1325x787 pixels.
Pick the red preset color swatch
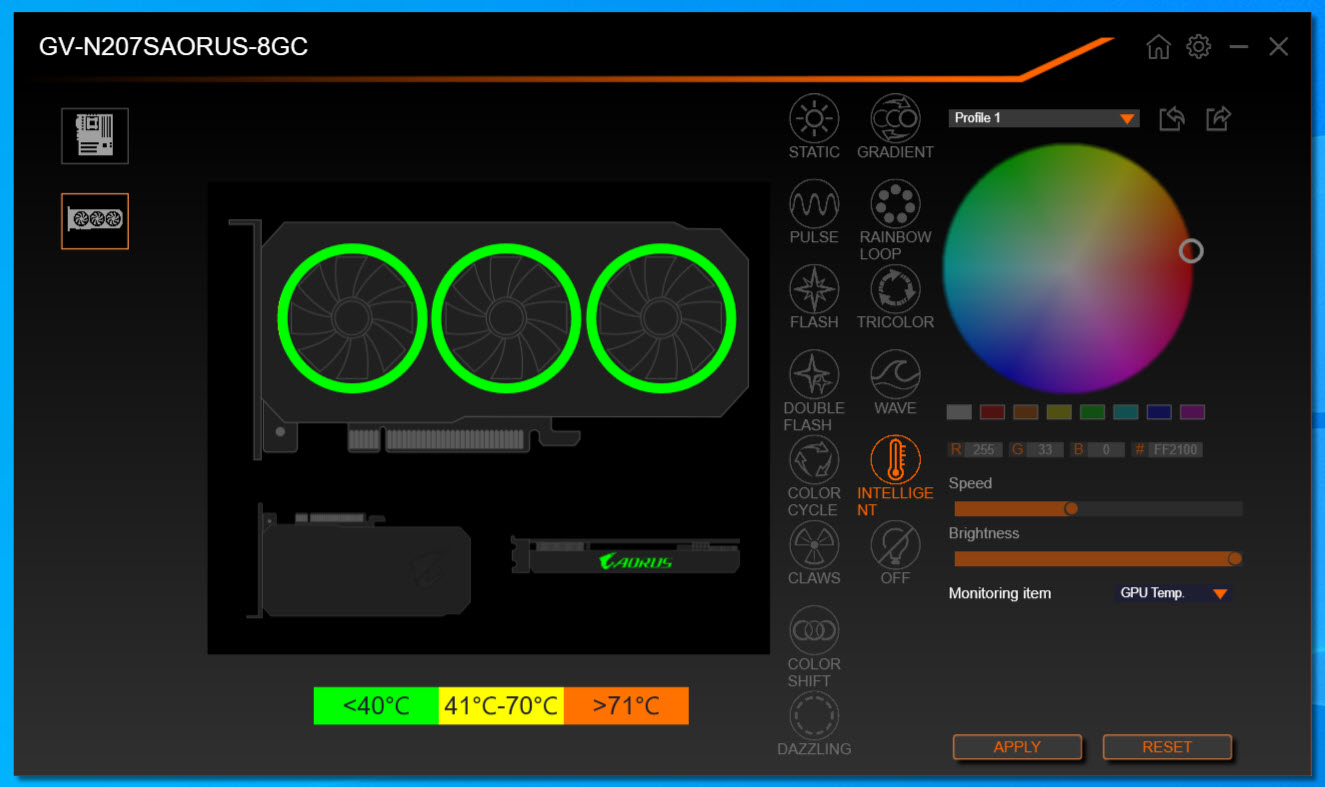992,412
